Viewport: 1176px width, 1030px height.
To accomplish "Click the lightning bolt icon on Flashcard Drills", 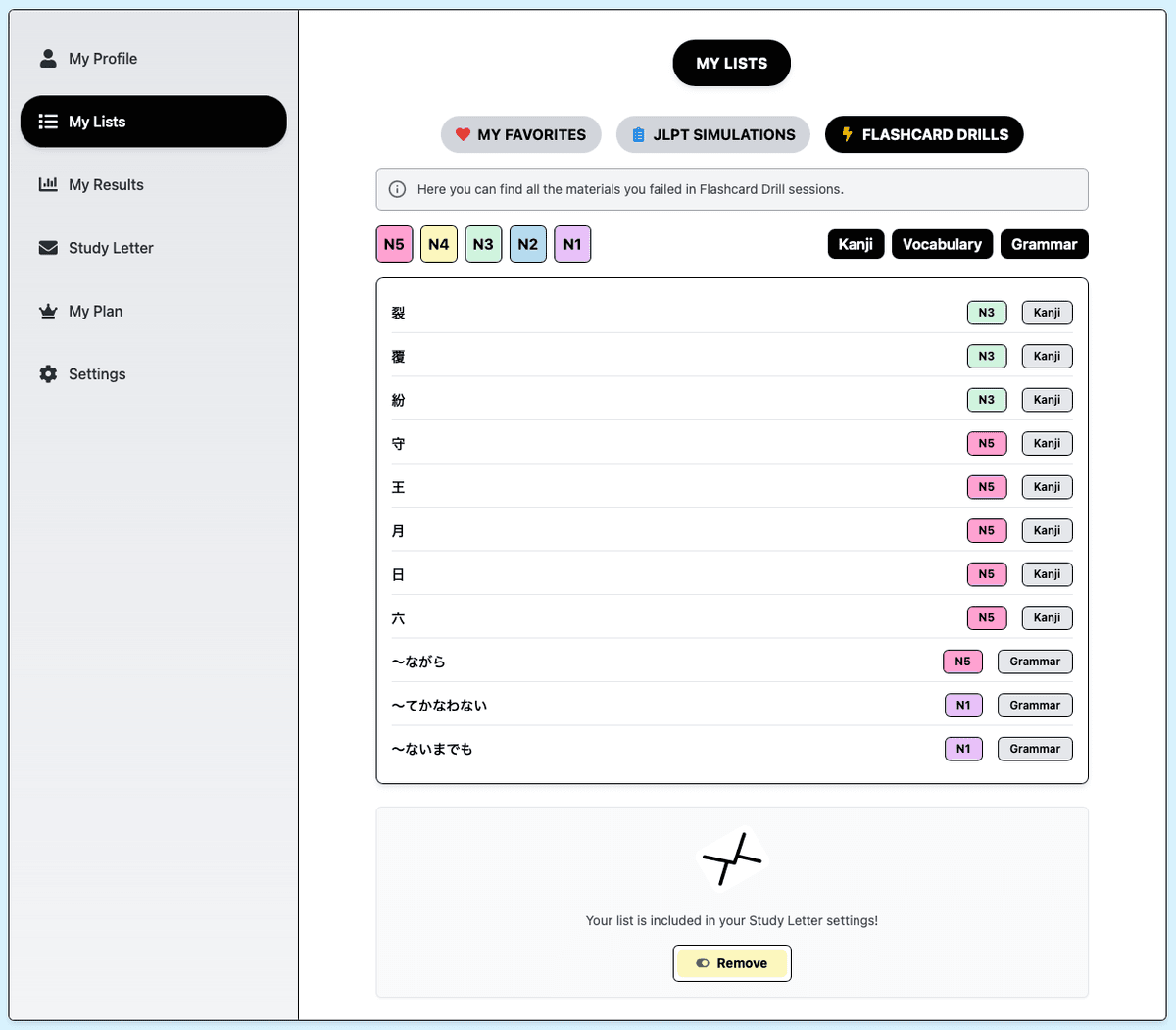I will click(847, 134).
